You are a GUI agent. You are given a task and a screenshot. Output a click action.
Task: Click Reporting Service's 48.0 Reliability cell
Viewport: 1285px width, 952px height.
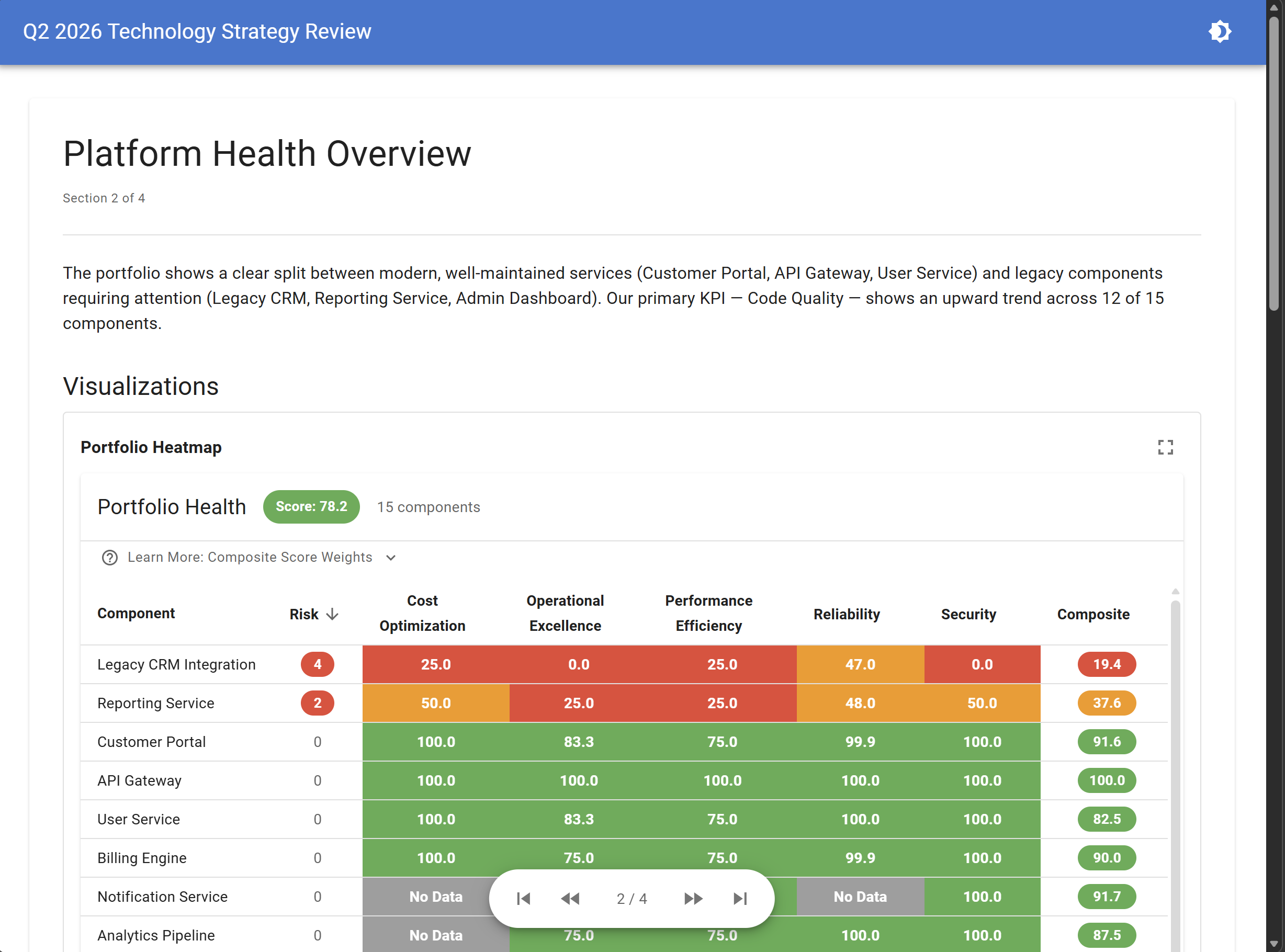click(x=860, y=703)
